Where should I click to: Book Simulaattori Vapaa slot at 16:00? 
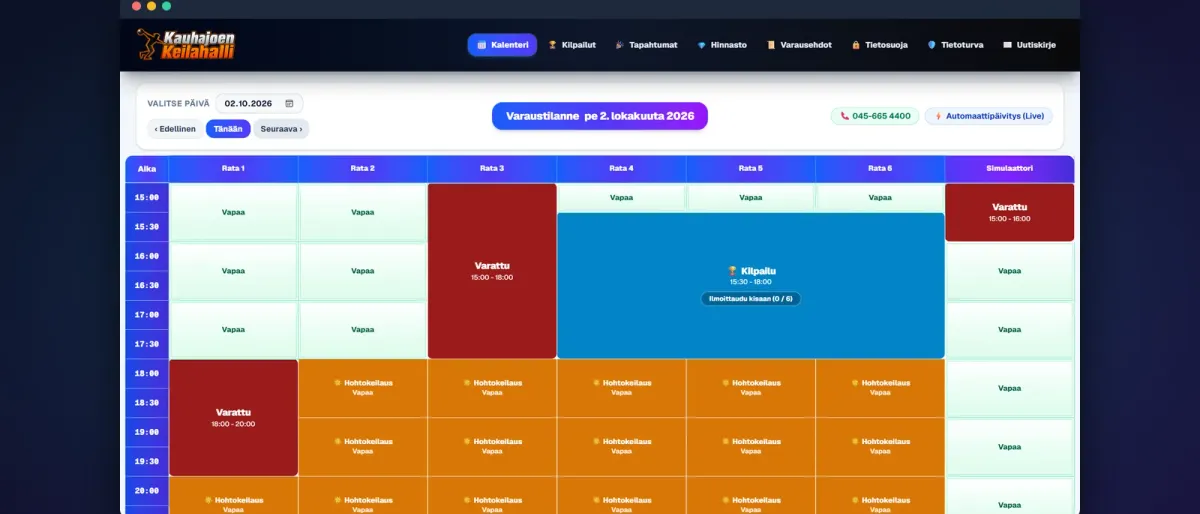[x=1010, y=271]
